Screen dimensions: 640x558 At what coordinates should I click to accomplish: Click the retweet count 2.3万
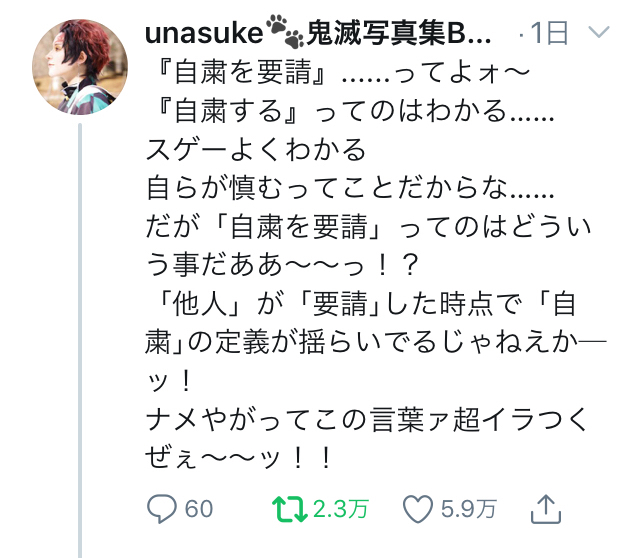tap(340, 509)
